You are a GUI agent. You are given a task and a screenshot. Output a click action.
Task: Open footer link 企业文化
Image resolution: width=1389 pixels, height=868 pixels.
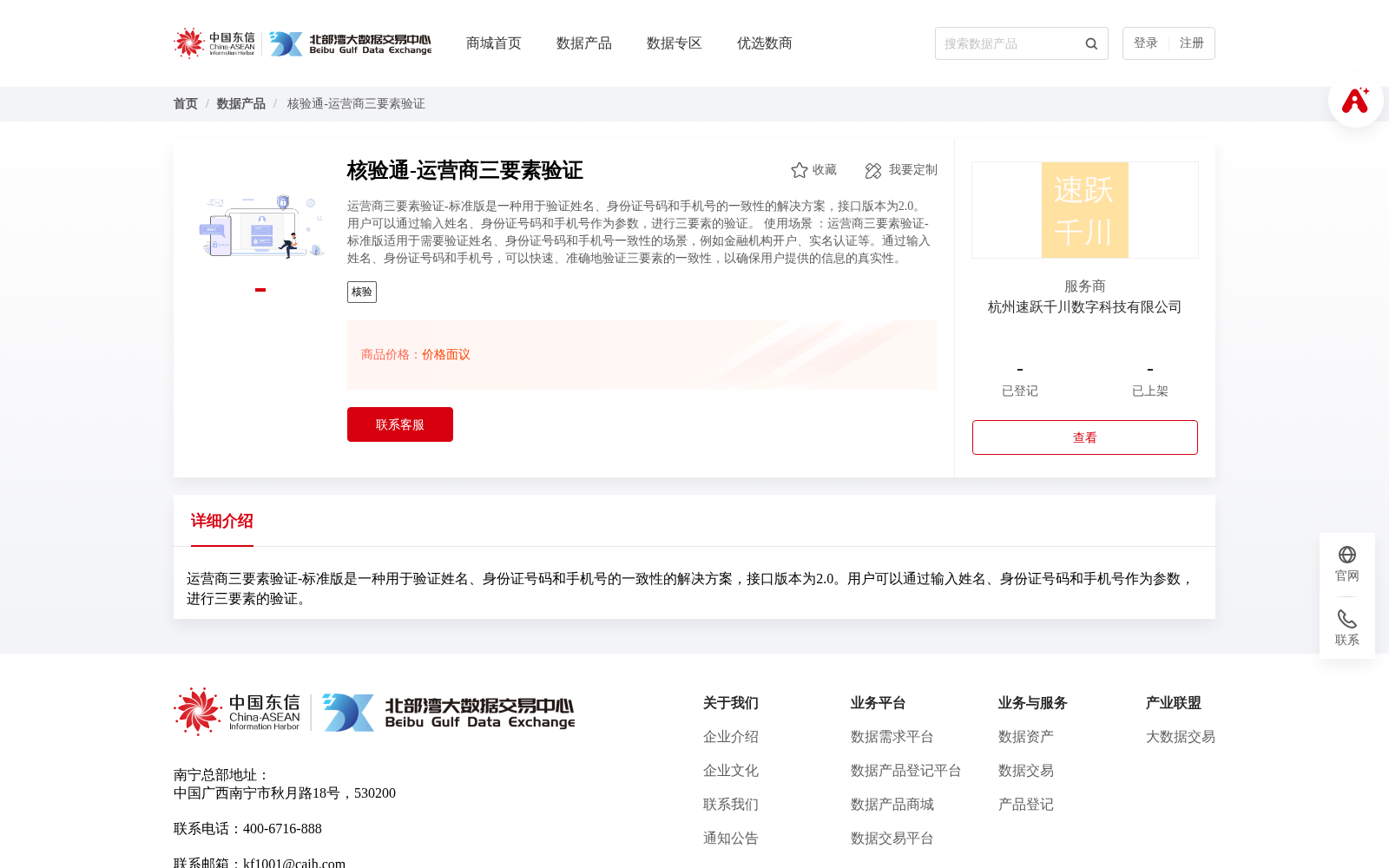tap(731, 771)
